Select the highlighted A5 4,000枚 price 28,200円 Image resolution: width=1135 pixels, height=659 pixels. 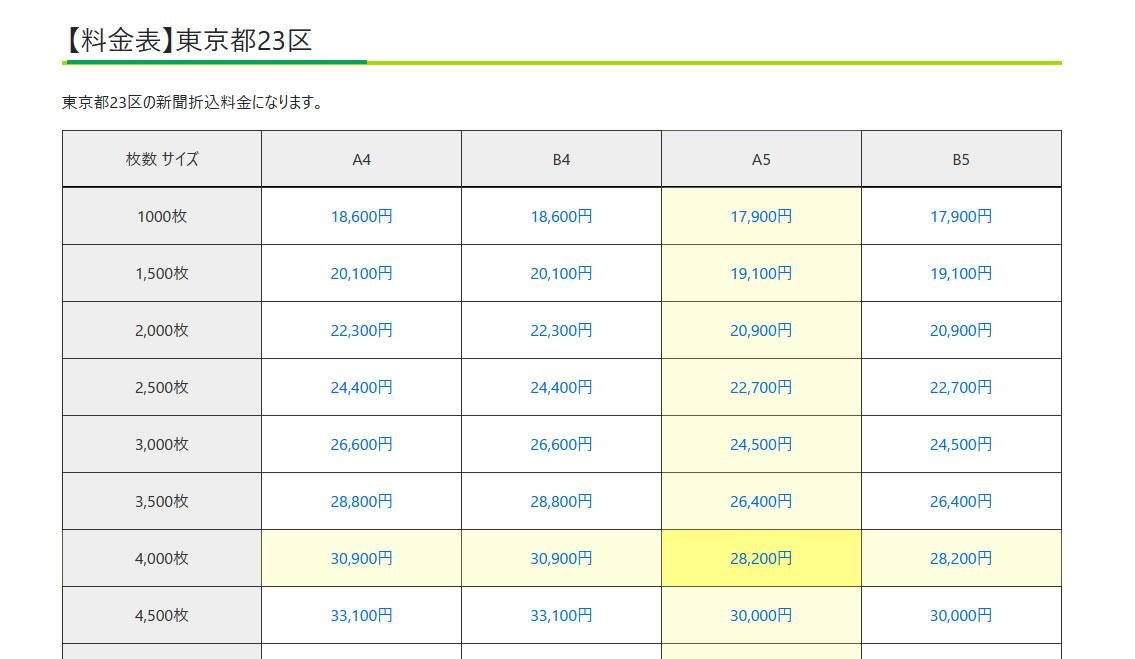(x=761, y=558)
